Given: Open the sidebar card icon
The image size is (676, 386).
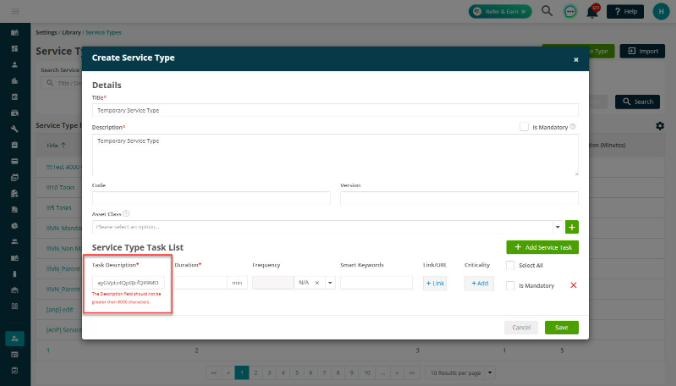Looking at the screenshot, I should [x=15, y=161].
